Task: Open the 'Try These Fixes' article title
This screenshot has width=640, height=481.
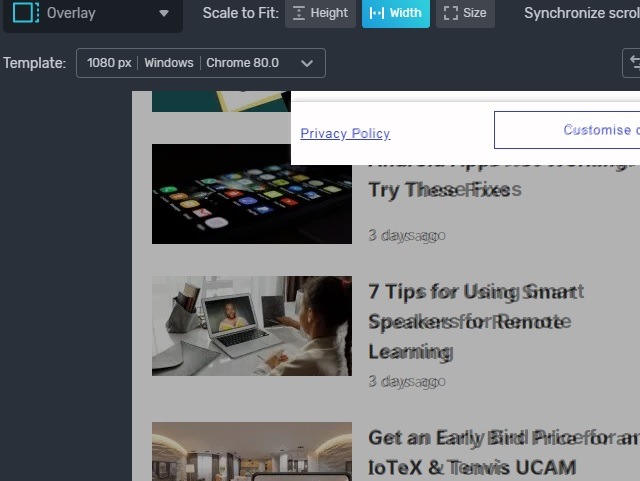Action: 445,190
